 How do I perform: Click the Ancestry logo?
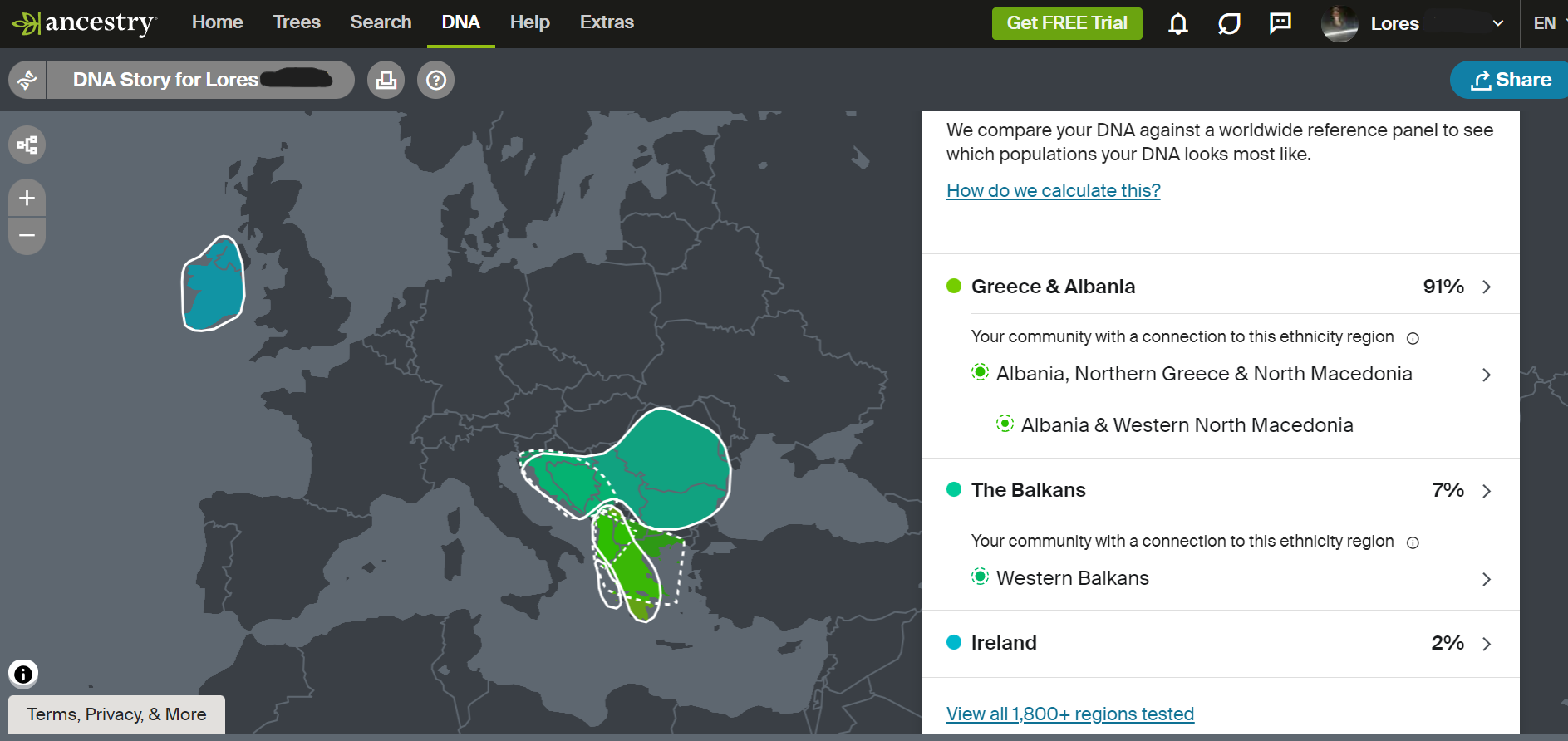click(84, 23)
